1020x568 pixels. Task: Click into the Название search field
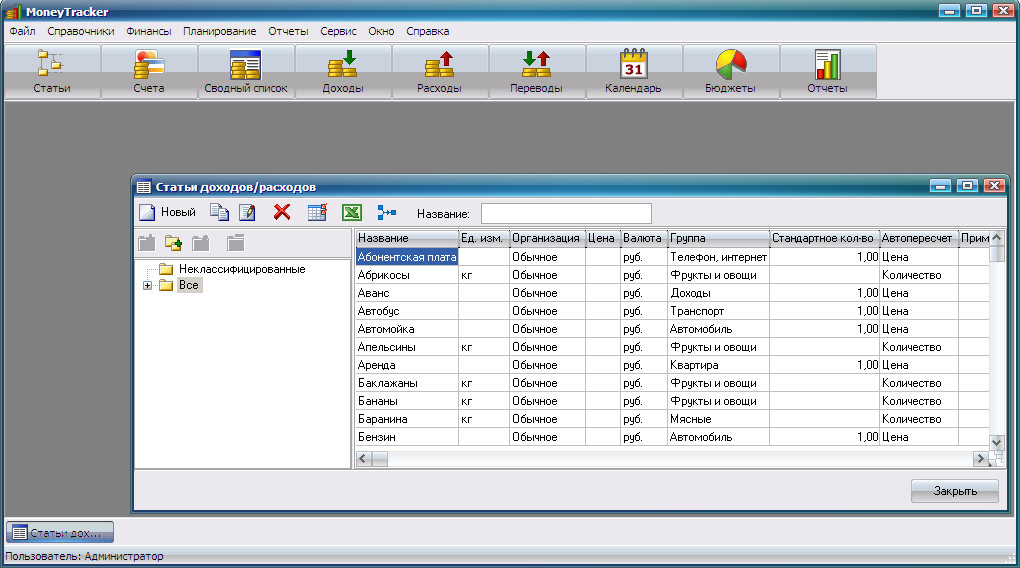pyautogui.click(x=566, y=213)
